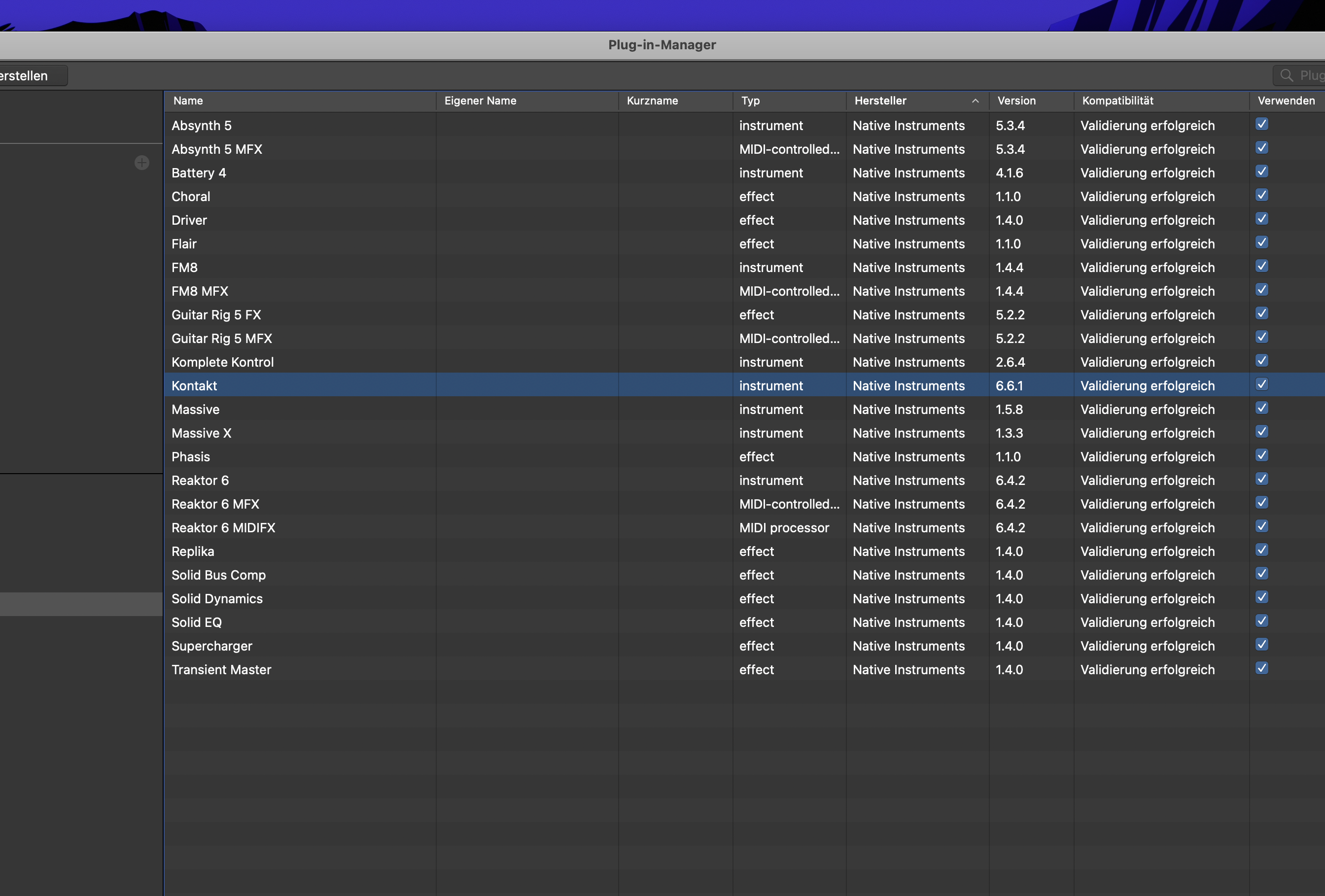Screen dimensions: 1325x896
Task: Sort plug-ins by Version column header
Action: (x=1016, y=101)
